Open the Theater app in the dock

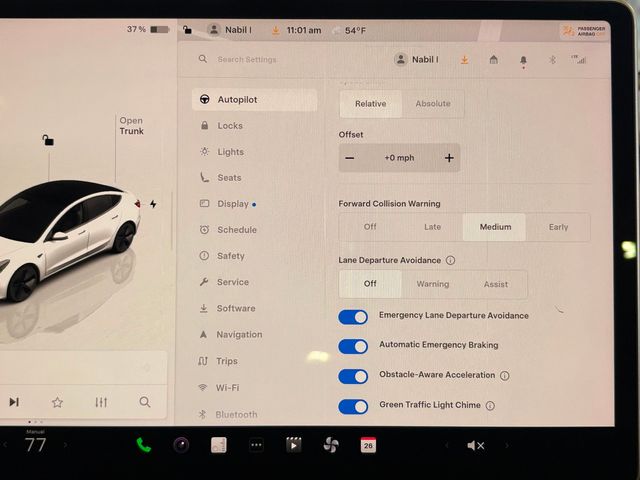tap(293, 445)
